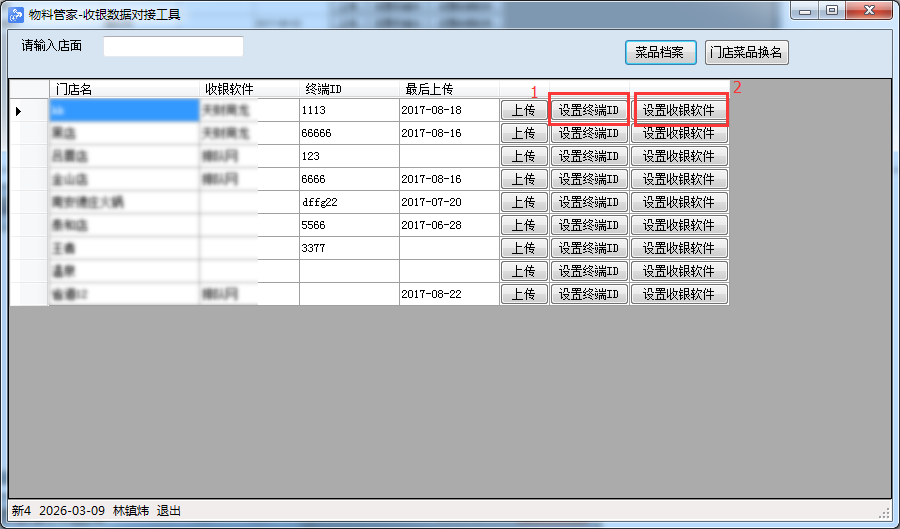Click the 终端ID column header
This screenshot has width=900, height=529.
pos(348,89)
